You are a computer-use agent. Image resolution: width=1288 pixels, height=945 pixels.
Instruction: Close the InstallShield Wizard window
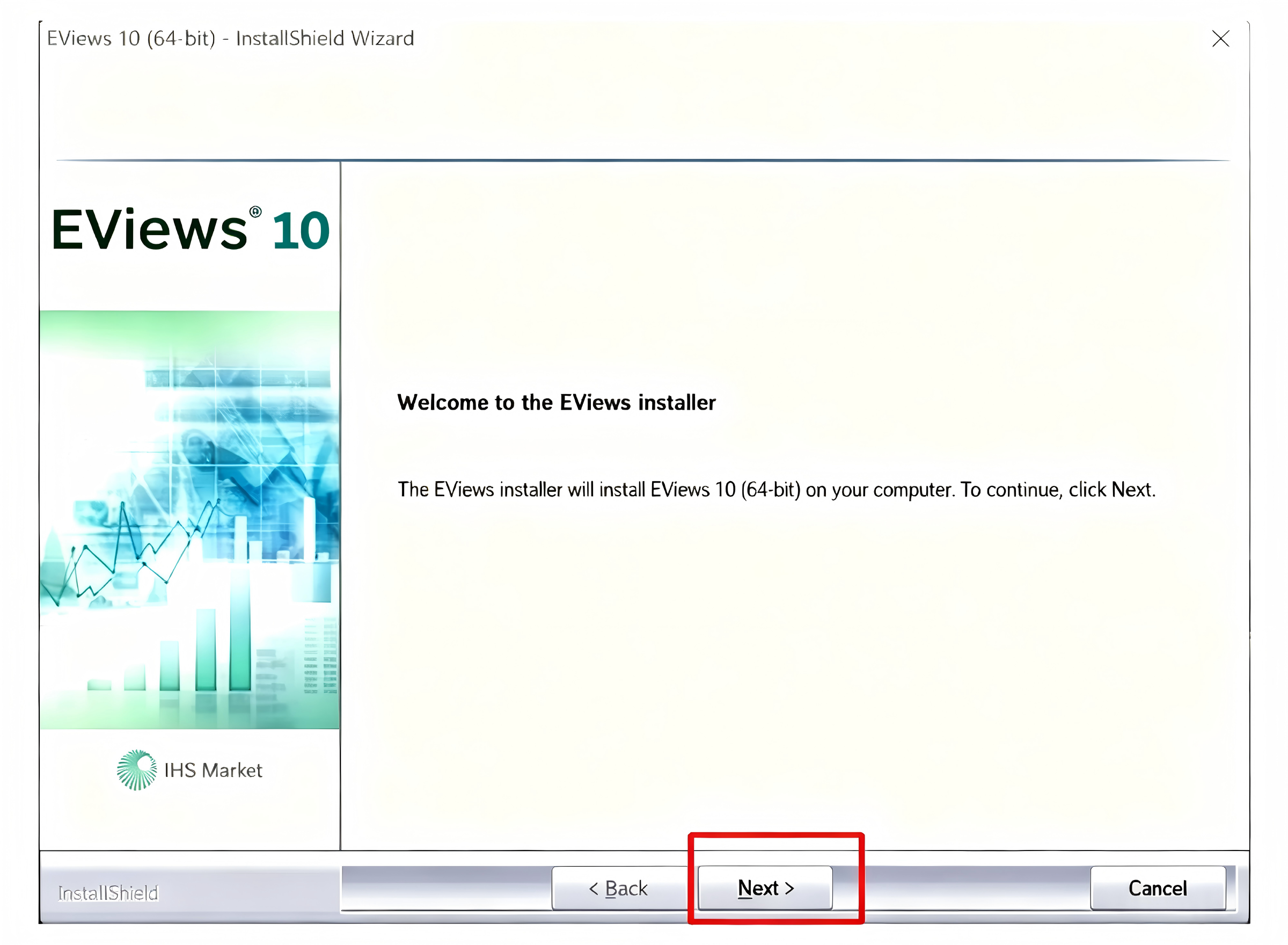pyautogui.click(x=1220, y=39)
